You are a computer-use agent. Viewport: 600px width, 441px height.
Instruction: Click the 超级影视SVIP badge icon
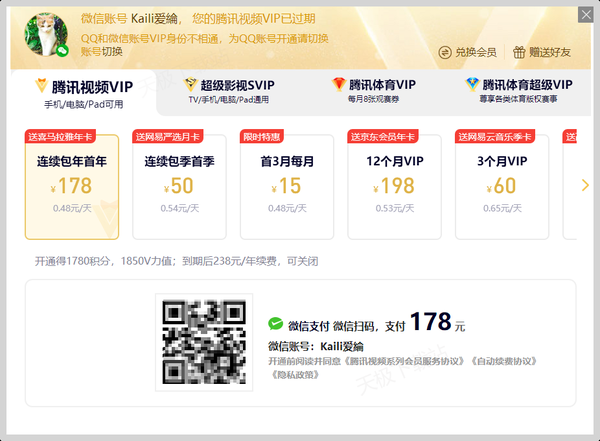point(190,85)
